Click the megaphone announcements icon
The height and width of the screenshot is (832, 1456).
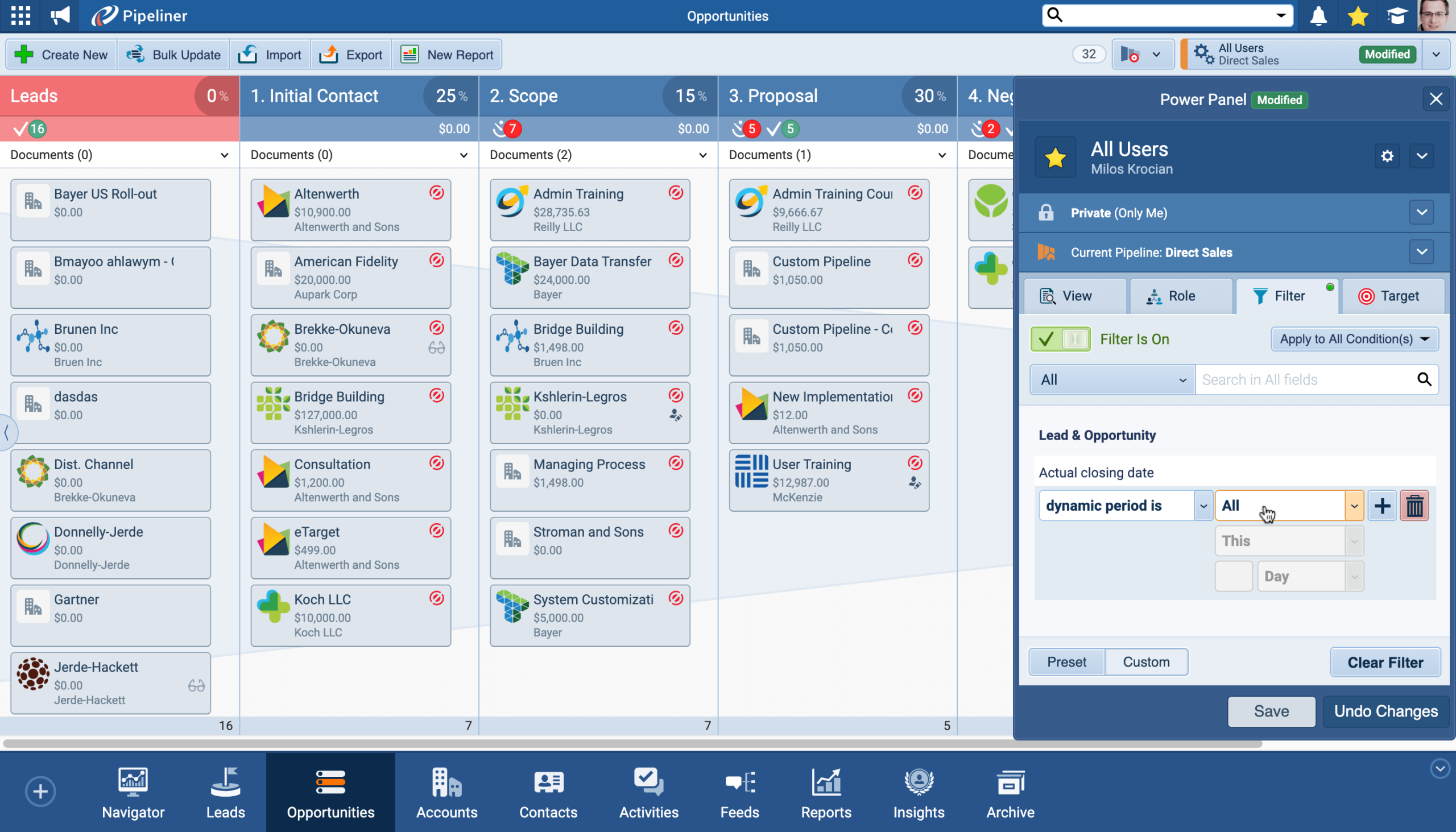pos(60,15)
